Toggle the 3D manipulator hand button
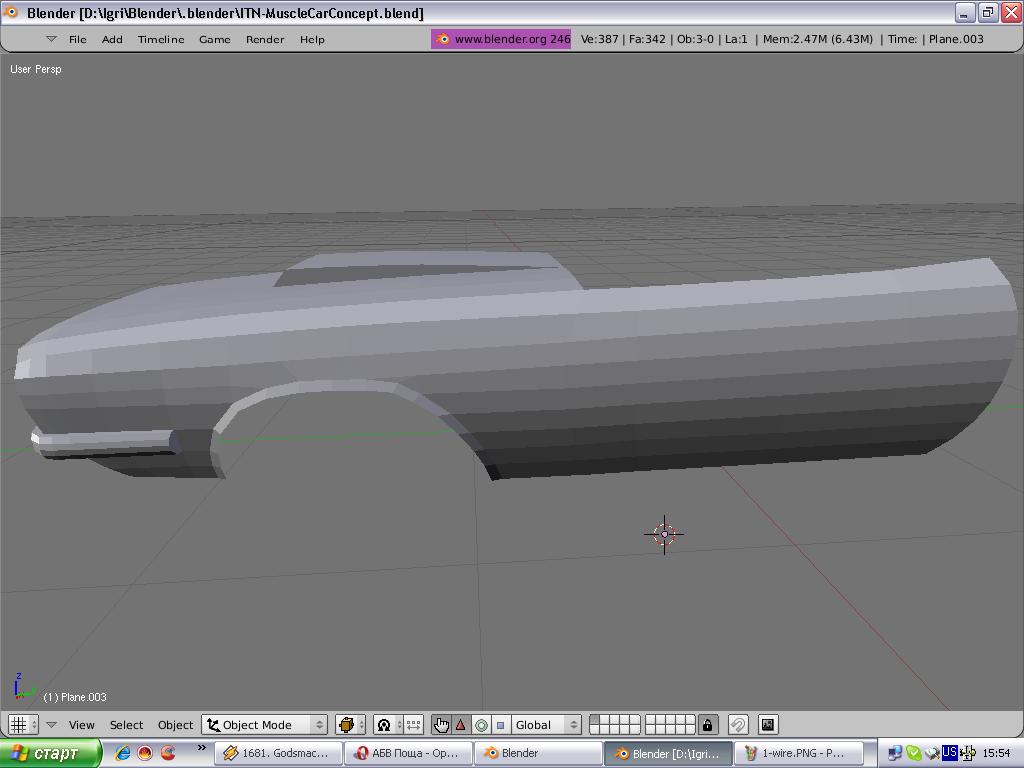This screenshot has height=768, width=1024. point(441,725)
